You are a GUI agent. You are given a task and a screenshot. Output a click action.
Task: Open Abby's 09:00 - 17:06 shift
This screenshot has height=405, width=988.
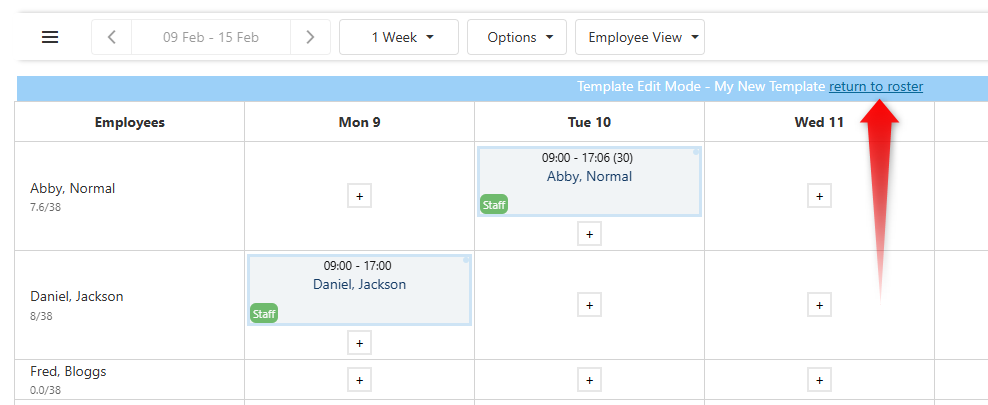(x=589, y=176)
